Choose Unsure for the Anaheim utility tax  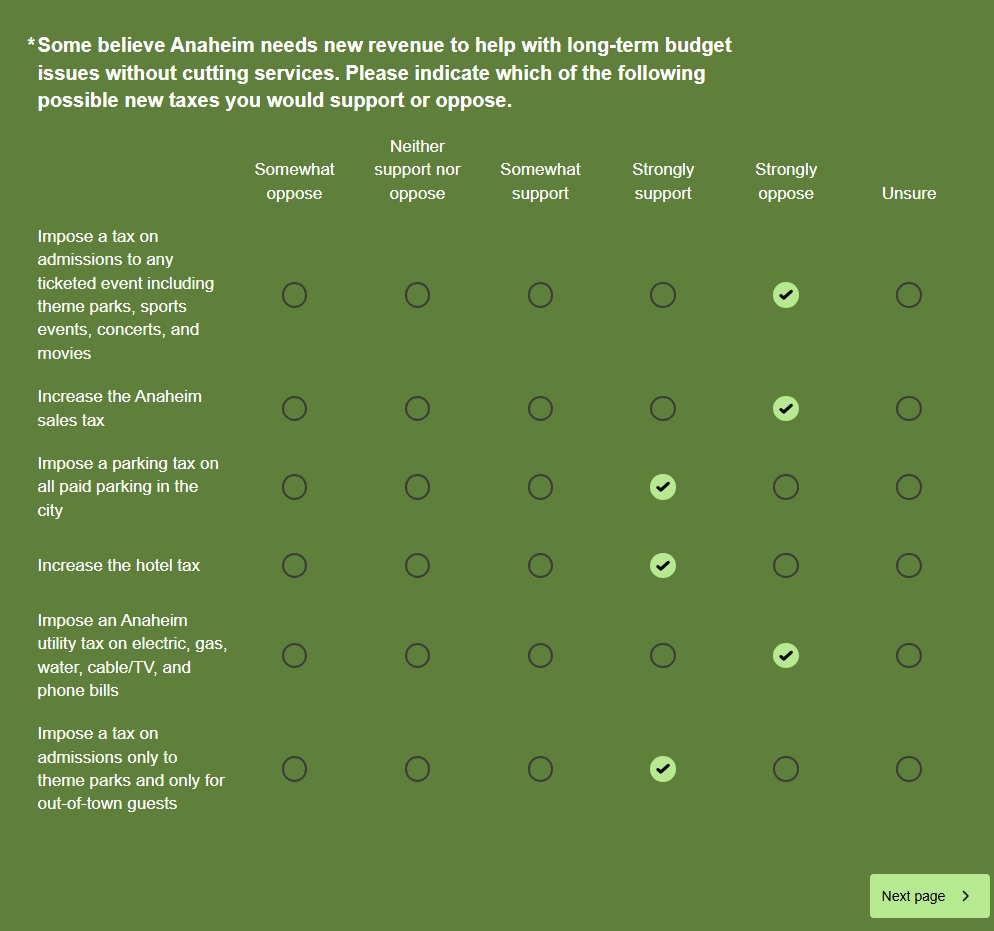tap(908, 656)
